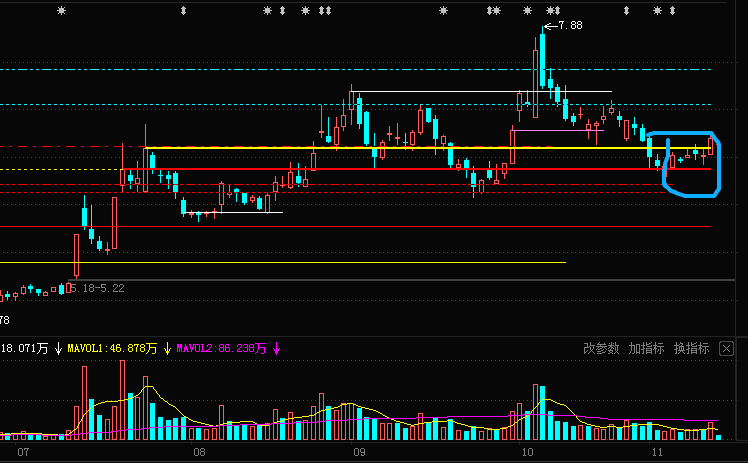Select the short pink horizontal line in October
This screenshot has width=748, height=463.
coord(558,130)
